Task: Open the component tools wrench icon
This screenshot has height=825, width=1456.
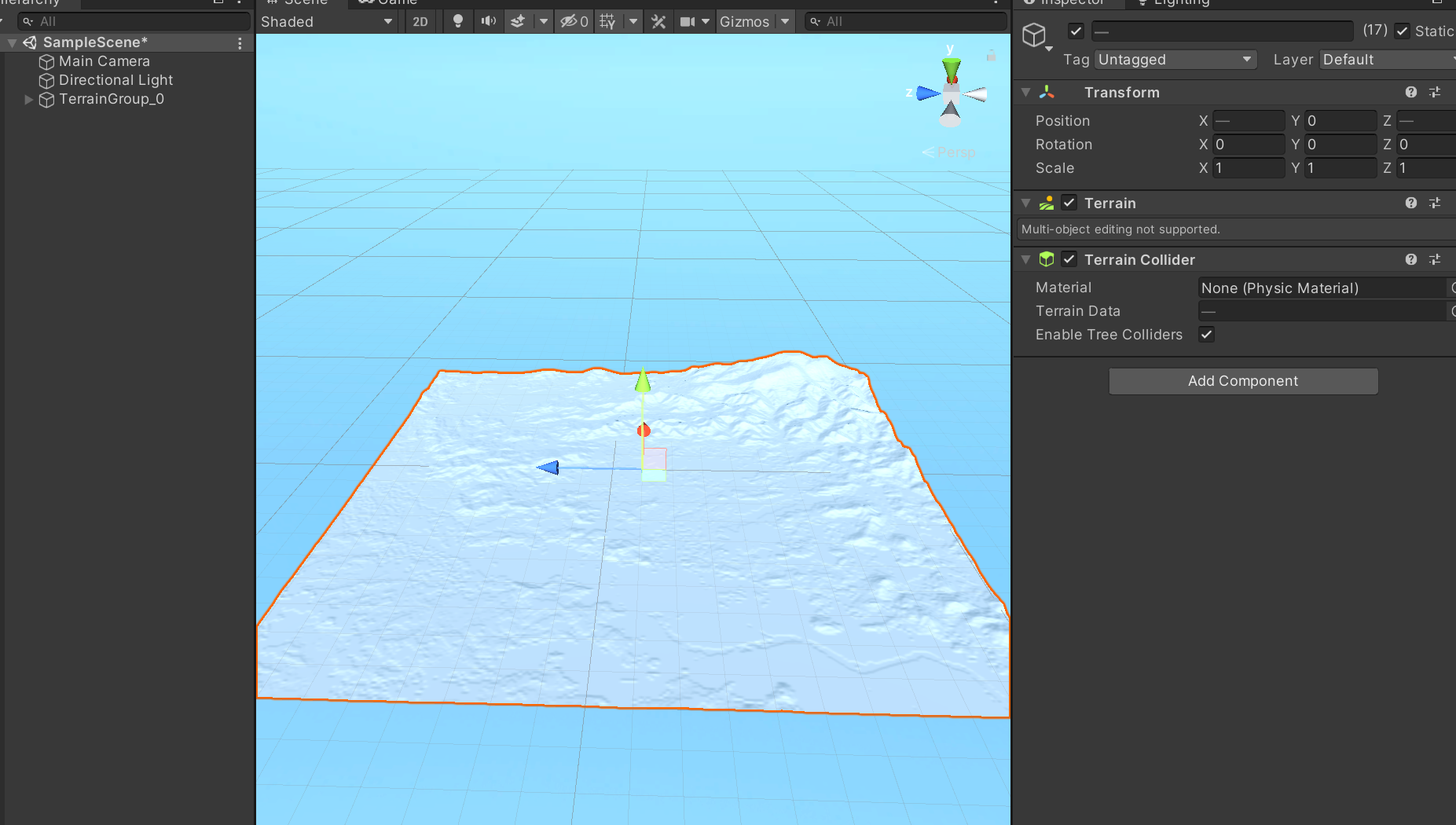Action: click(658, 21)
